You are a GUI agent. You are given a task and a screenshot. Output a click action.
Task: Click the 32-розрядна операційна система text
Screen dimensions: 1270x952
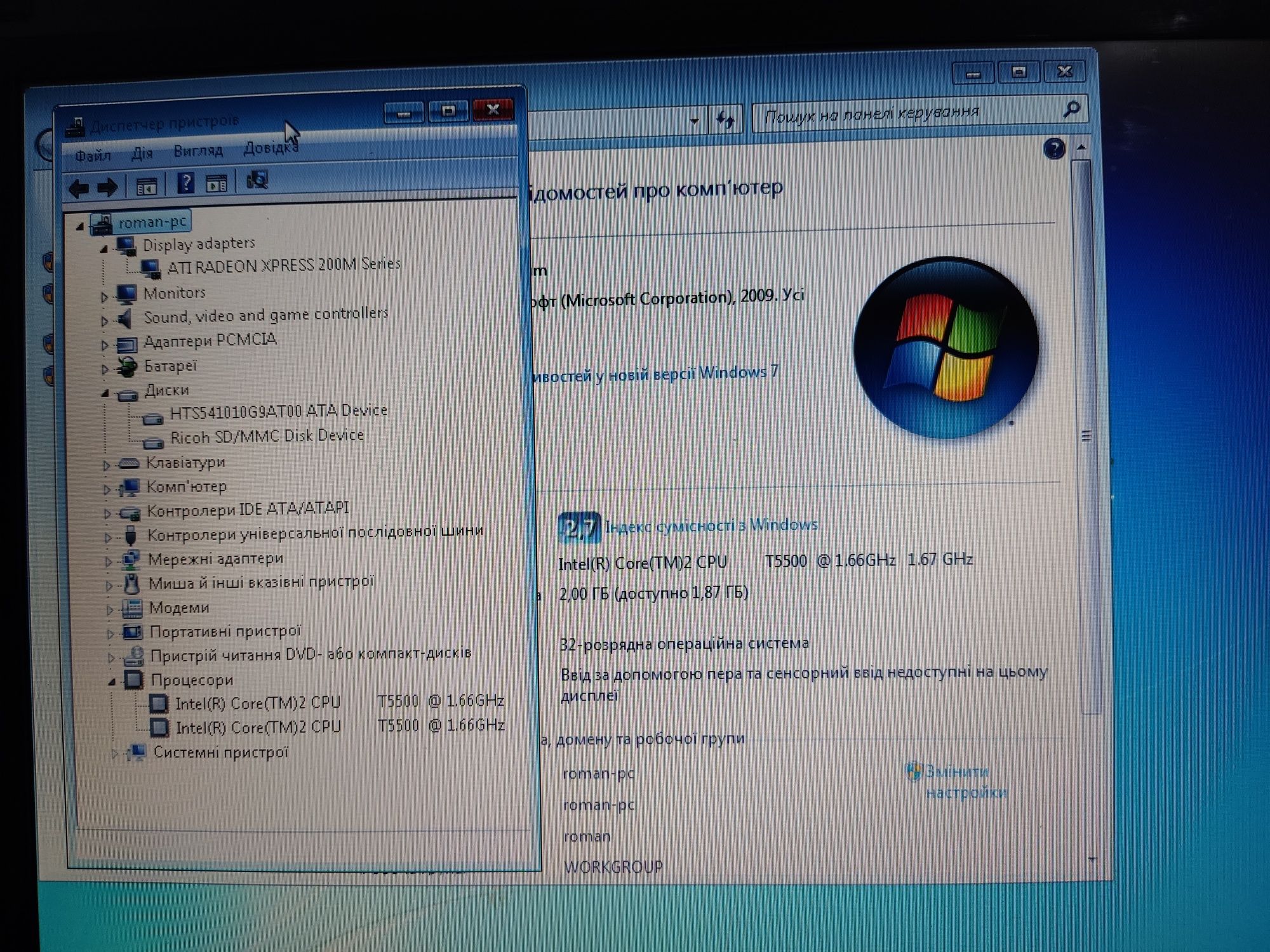point(684,644)
